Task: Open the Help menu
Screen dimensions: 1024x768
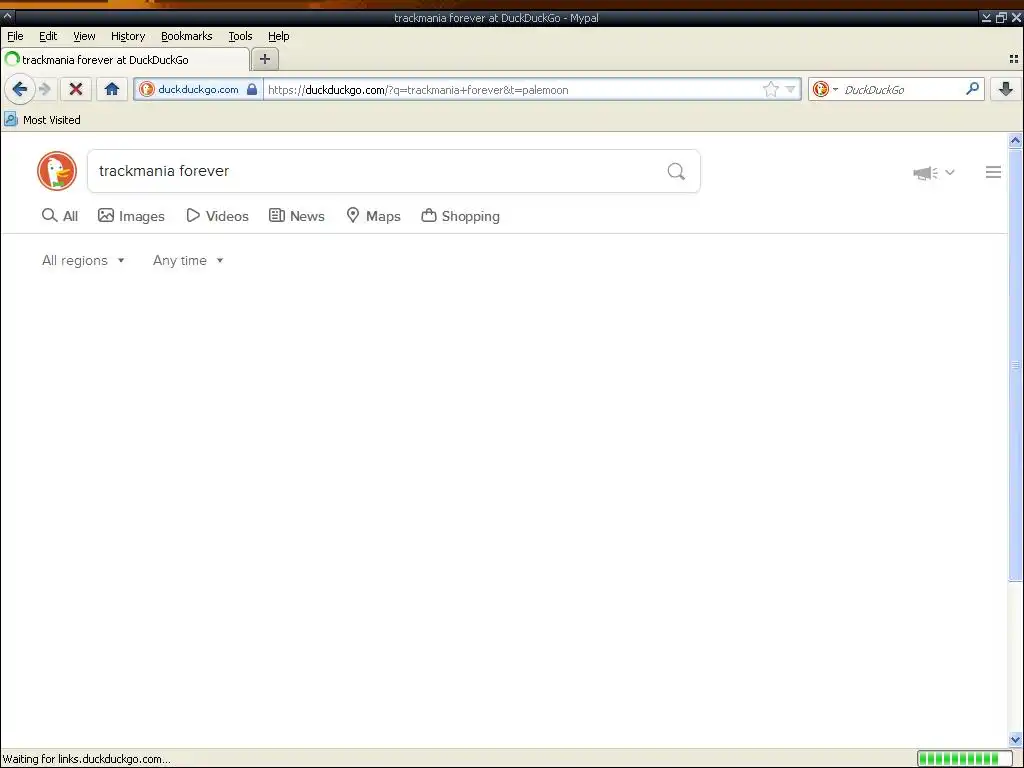Action: pyautogui.click(x=278, y=36)
